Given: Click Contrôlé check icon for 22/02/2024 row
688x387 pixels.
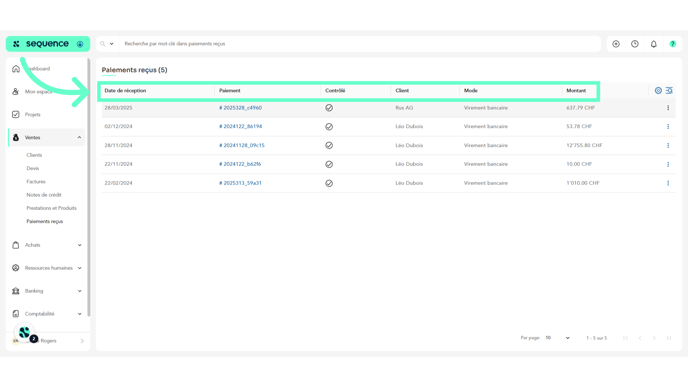Looking at the screenshot, I should click(x=329, y=183).
